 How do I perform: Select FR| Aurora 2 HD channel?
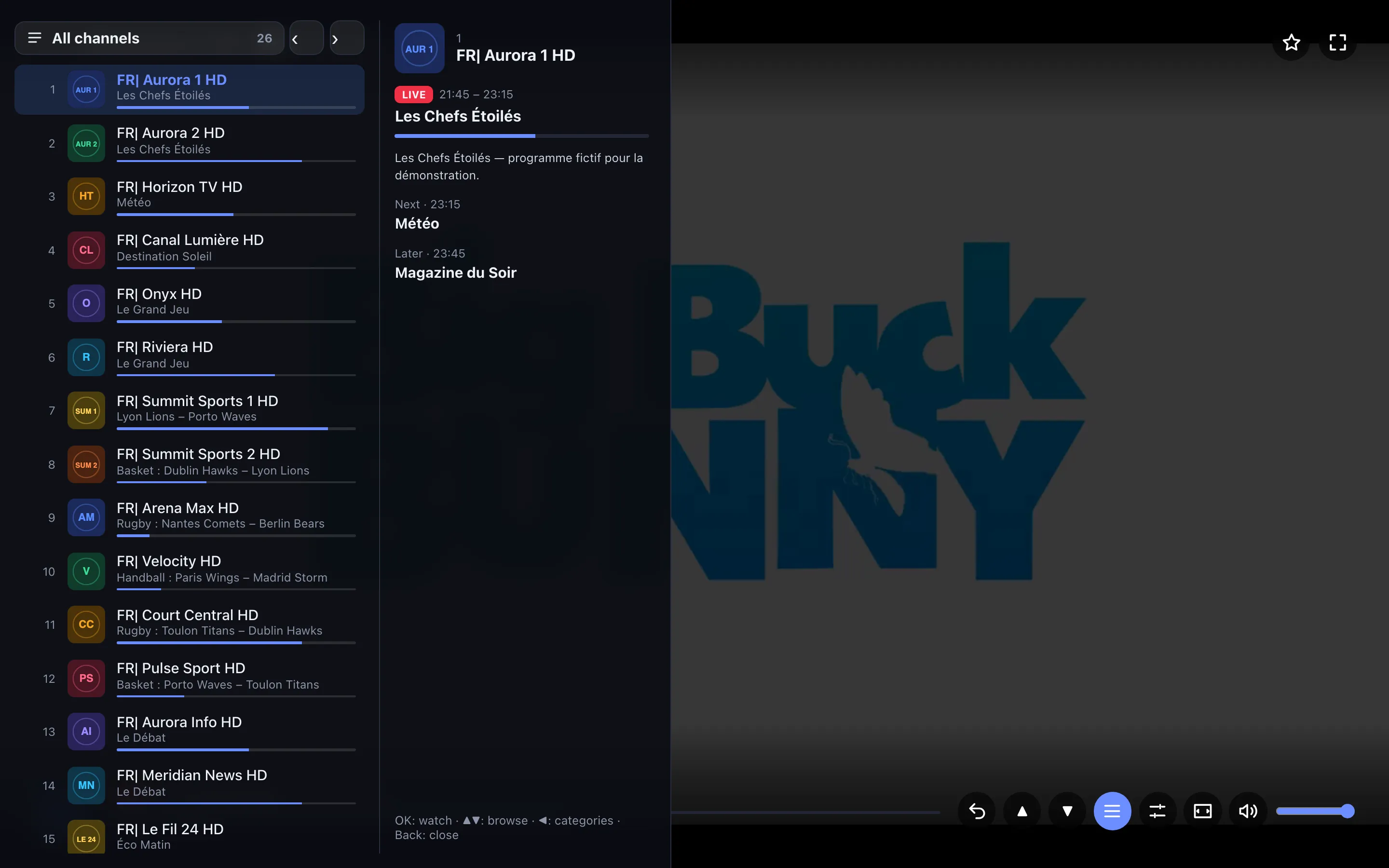(x=190, y=143)
